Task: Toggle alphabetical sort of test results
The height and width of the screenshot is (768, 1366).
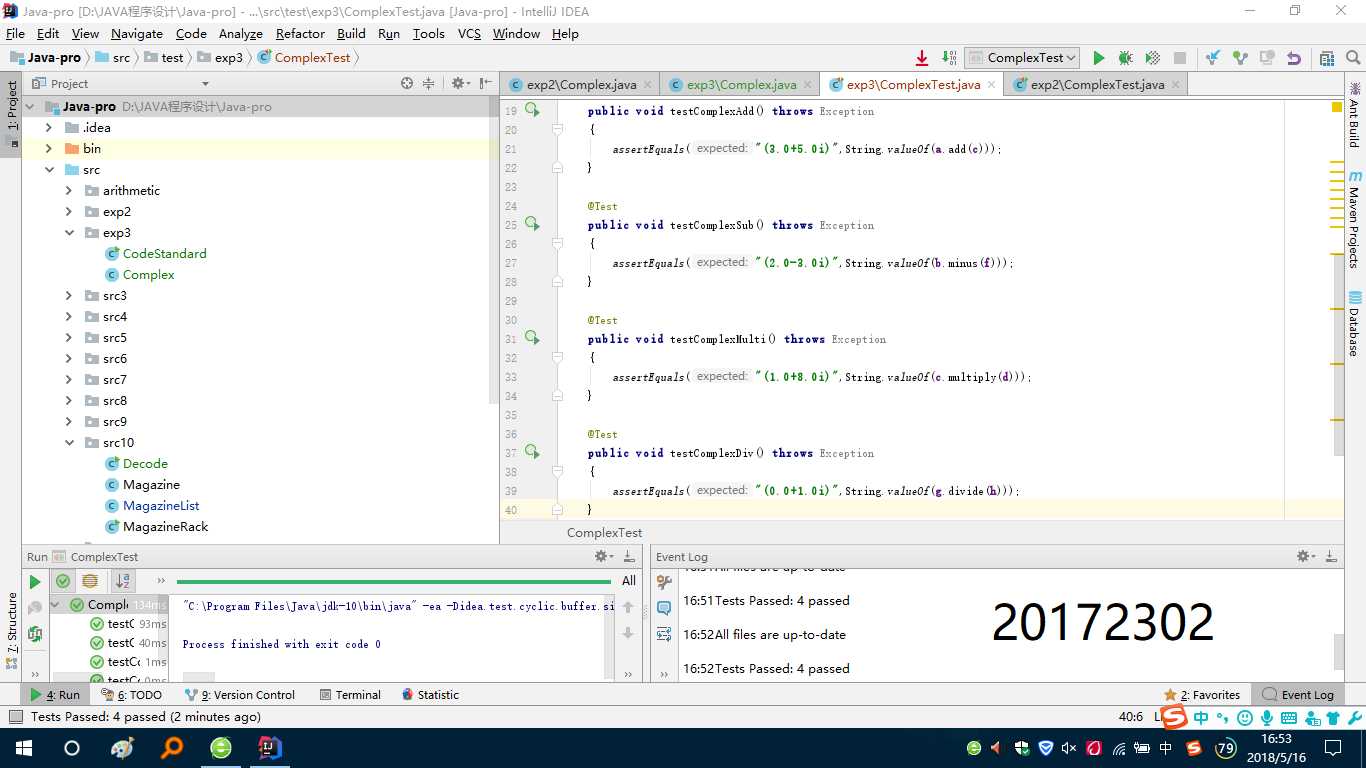Action: [x=123, y=581]
